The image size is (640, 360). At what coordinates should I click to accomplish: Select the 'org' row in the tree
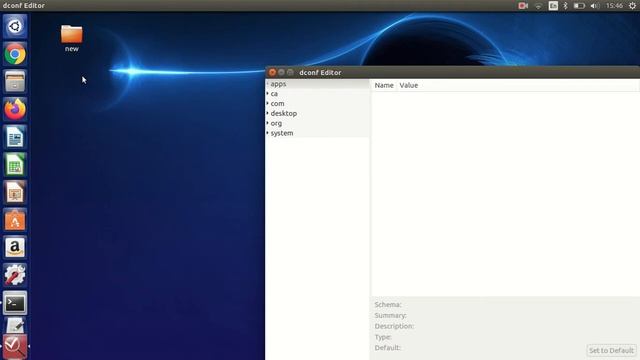(x=318, y=123)
